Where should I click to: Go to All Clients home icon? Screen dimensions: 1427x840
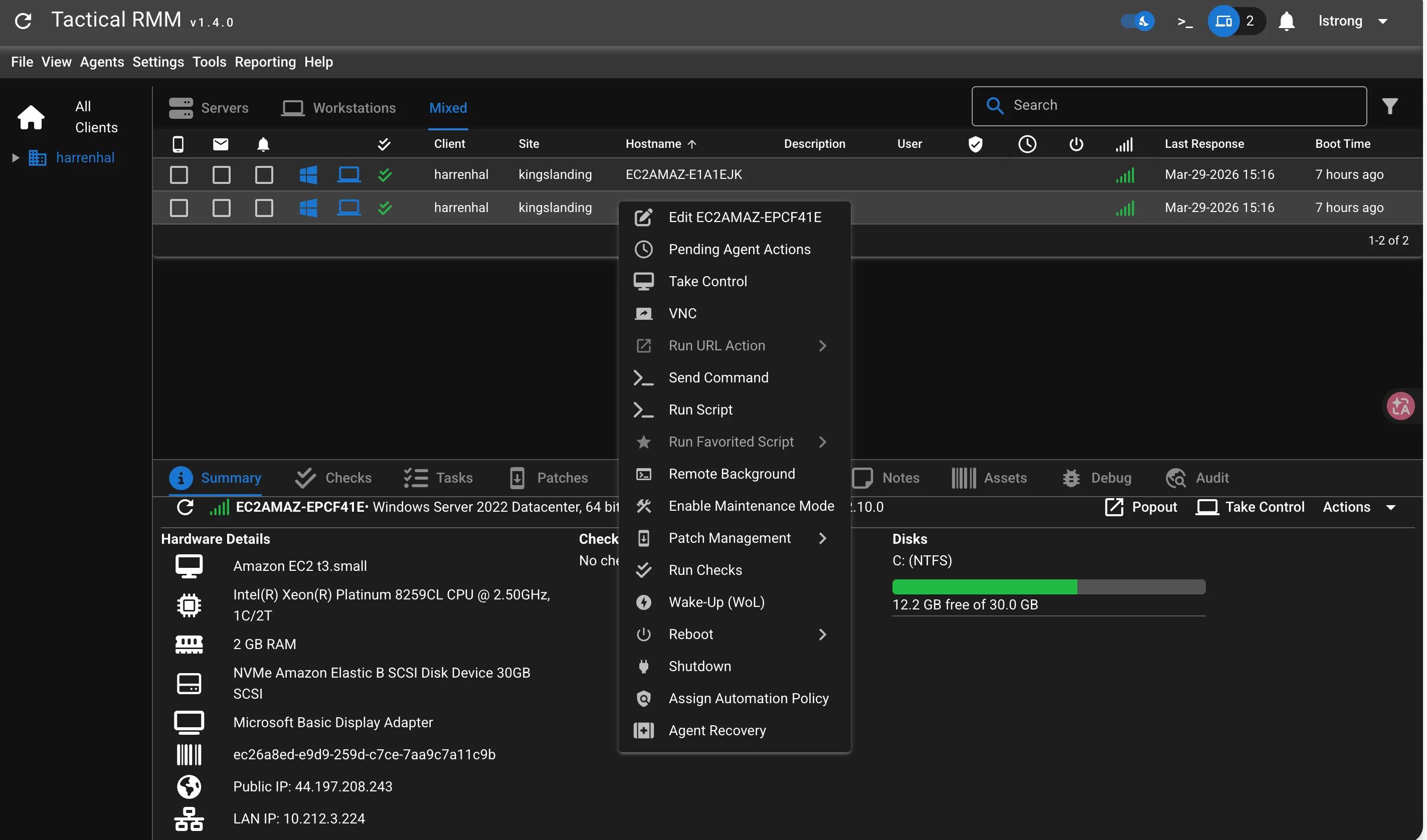pos(31,117)
